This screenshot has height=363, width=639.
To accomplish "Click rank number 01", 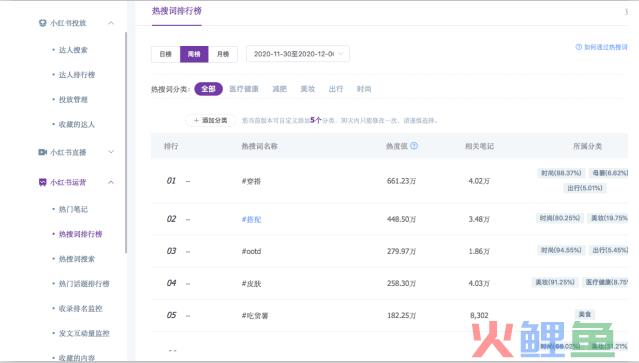I will 171,180.
